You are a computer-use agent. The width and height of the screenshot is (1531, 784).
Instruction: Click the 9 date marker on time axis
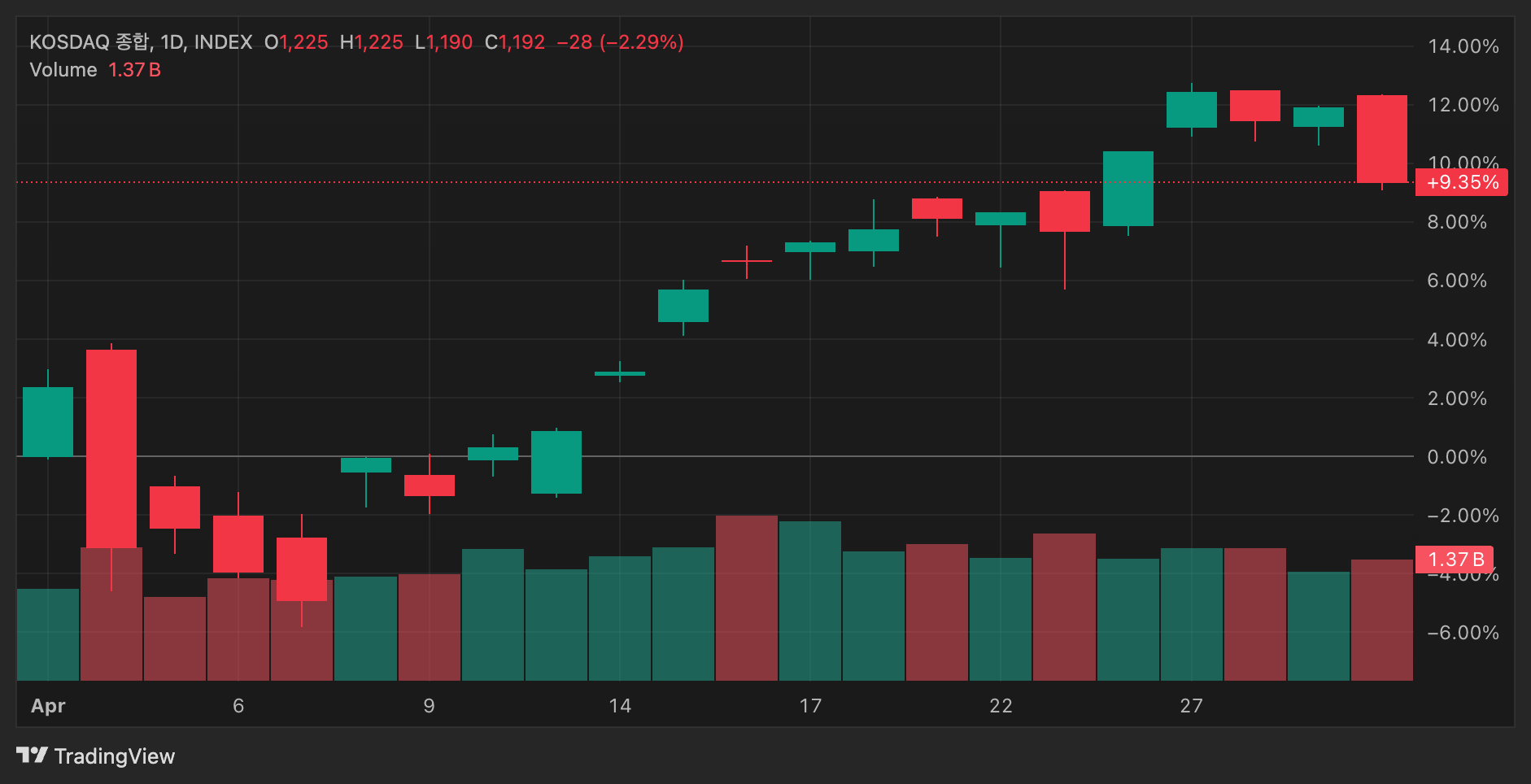pos(430,706)
